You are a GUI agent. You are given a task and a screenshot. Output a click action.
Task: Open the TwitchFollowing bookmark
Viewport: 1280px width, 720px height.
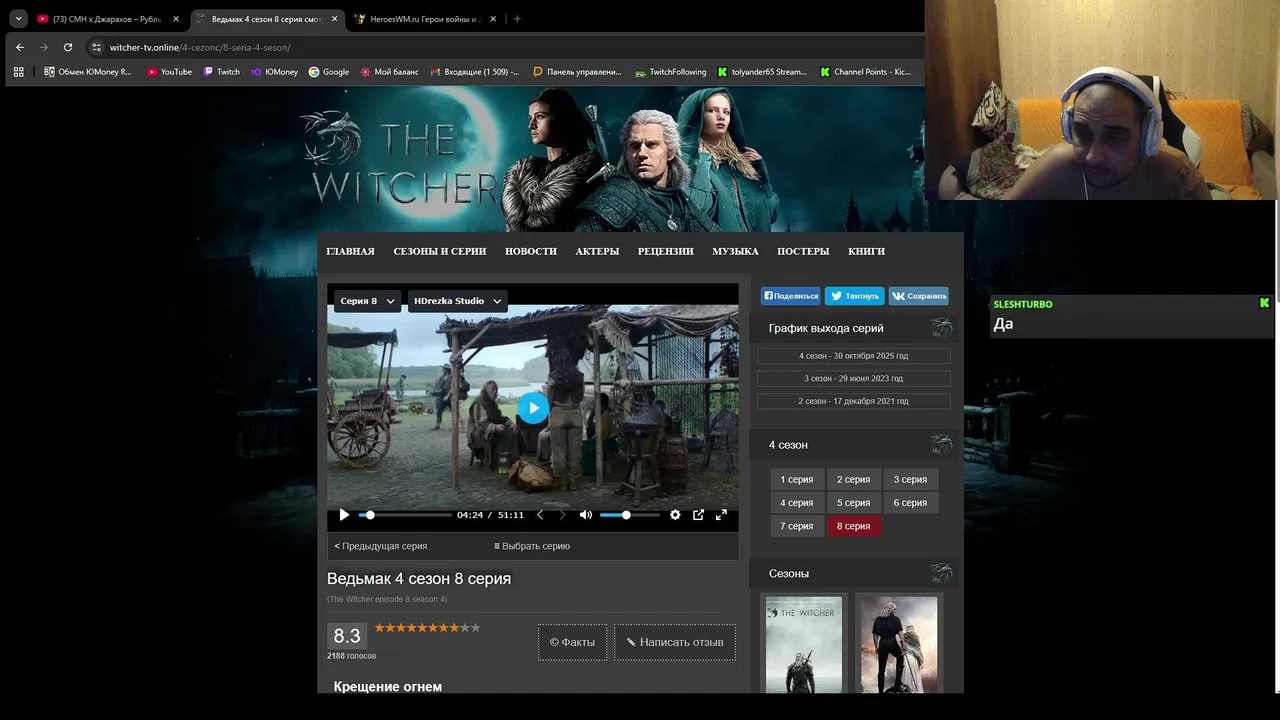point(671,72)
